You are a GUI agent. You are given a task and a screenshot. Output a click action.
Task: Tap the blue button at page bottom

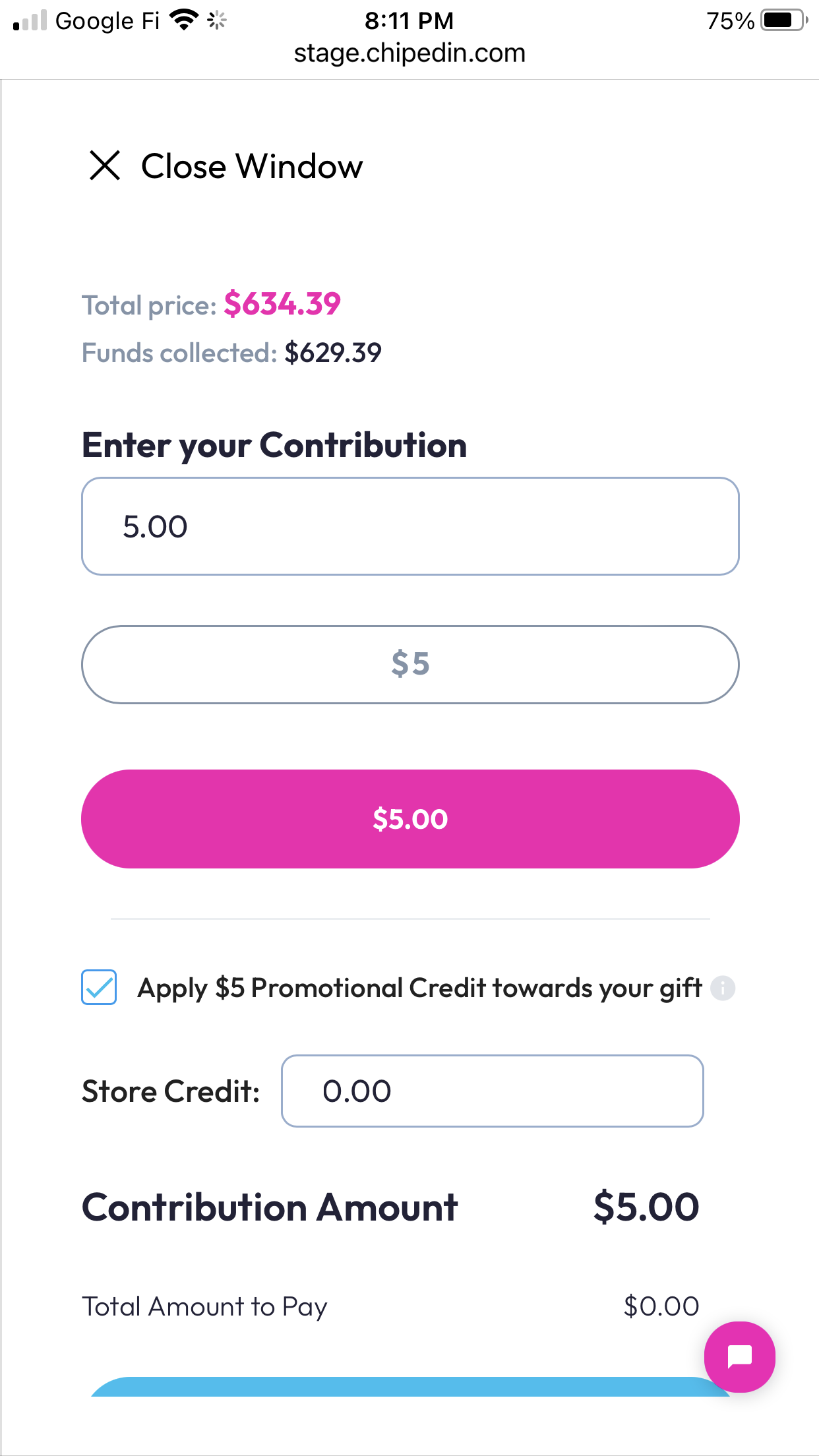[x=410, y=1387]
